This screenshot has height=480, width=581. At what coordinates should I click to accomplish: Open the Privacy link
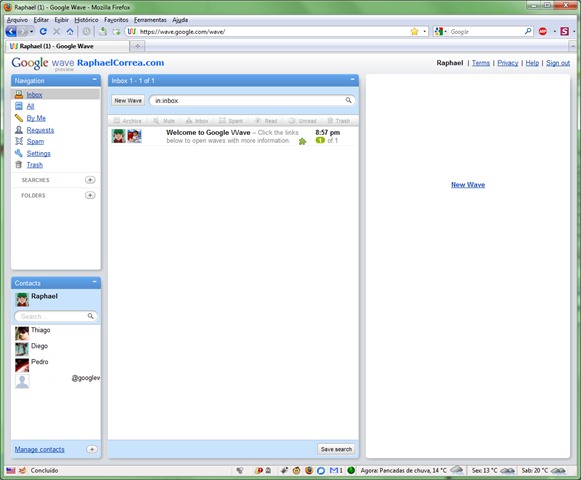pyautogui.click(x=508, y=63)
